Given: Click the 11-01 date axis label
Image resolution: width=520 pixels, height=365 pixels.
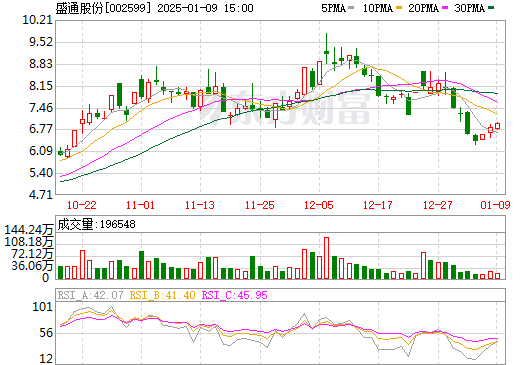Looking at the screenshot, I should click(140, 205).
